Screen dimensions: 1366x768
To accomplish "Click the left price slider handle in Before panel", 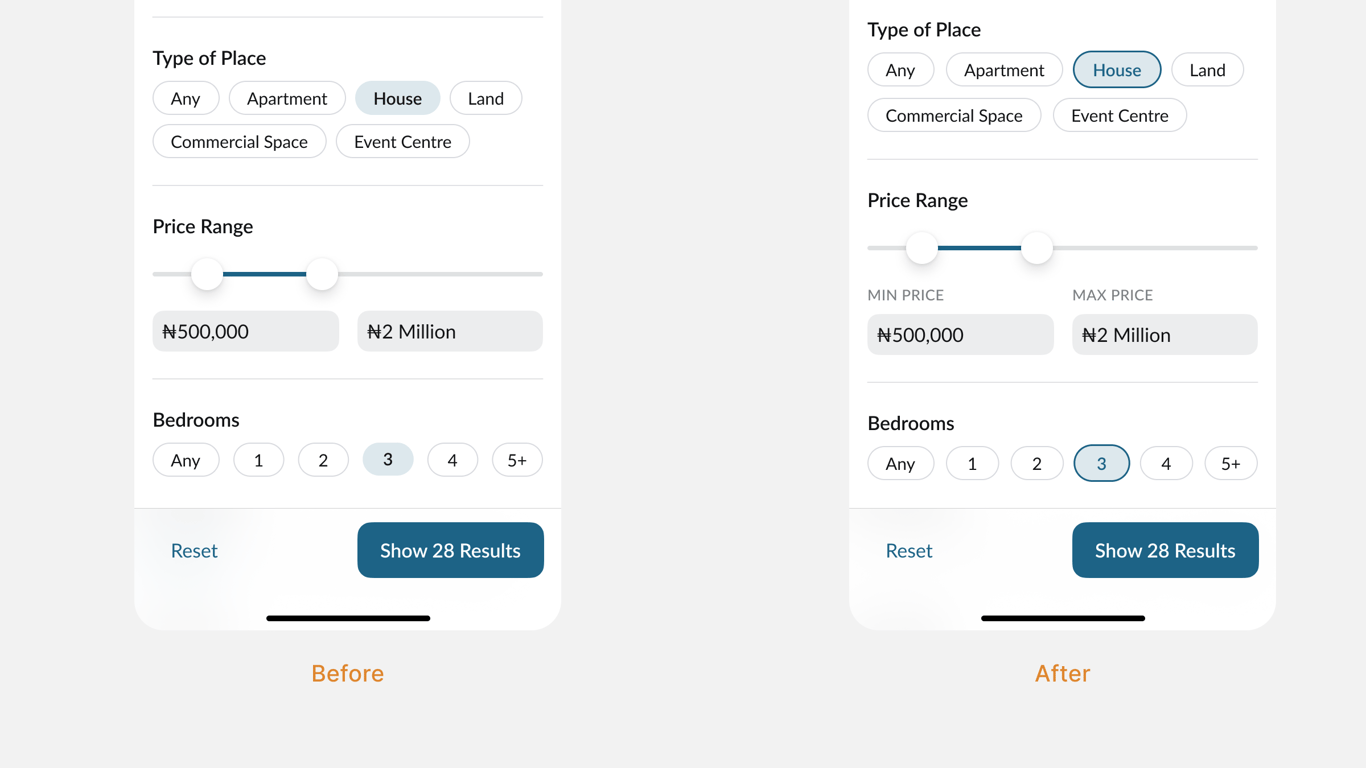I will click(x=207, y=274).
